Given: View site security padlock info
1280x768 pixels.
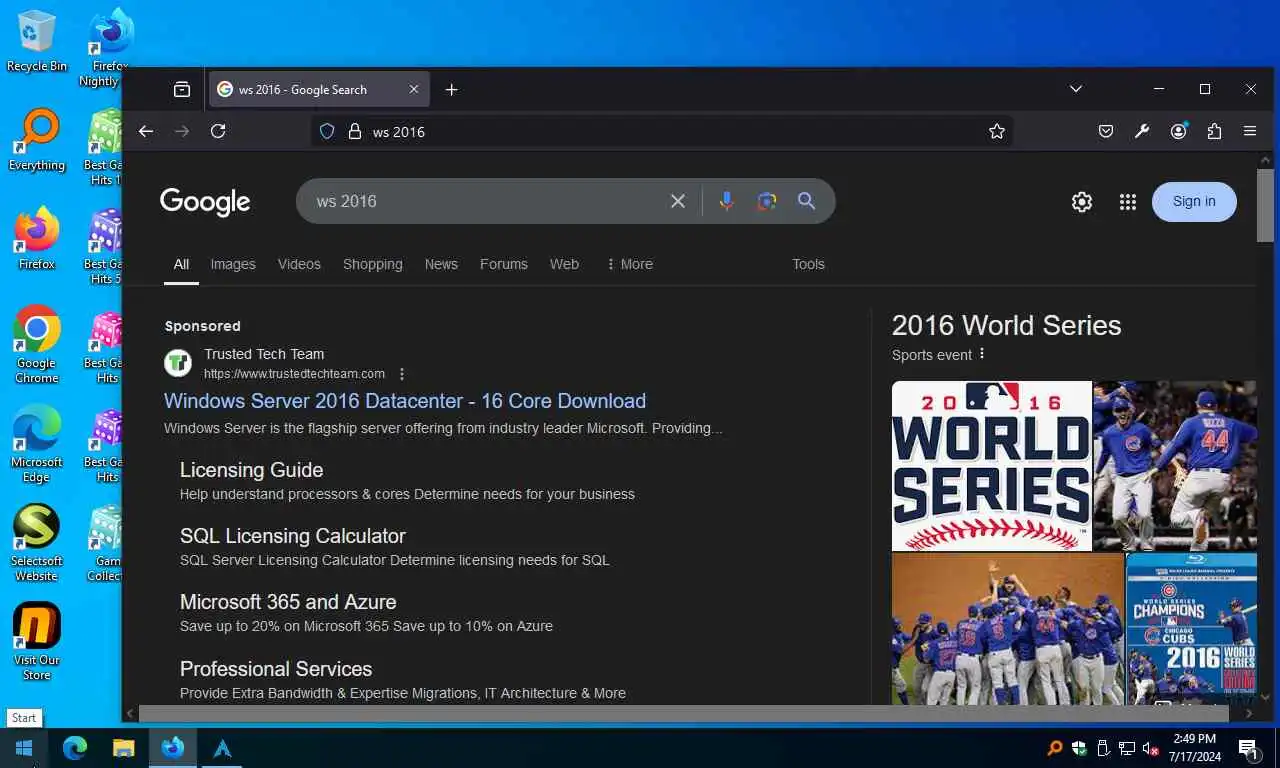Looking at the screenshot, I should click(353, 131).
